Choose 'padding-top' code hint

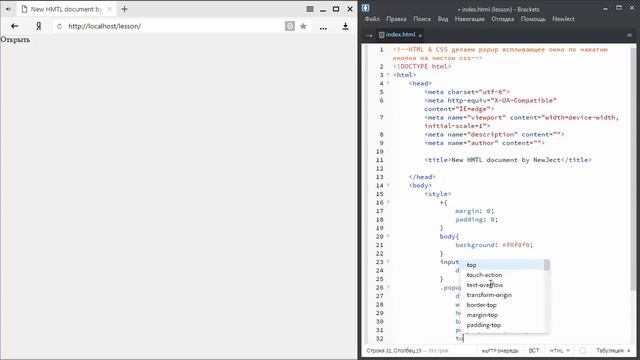pyautogui.click(x=503, y=325)
